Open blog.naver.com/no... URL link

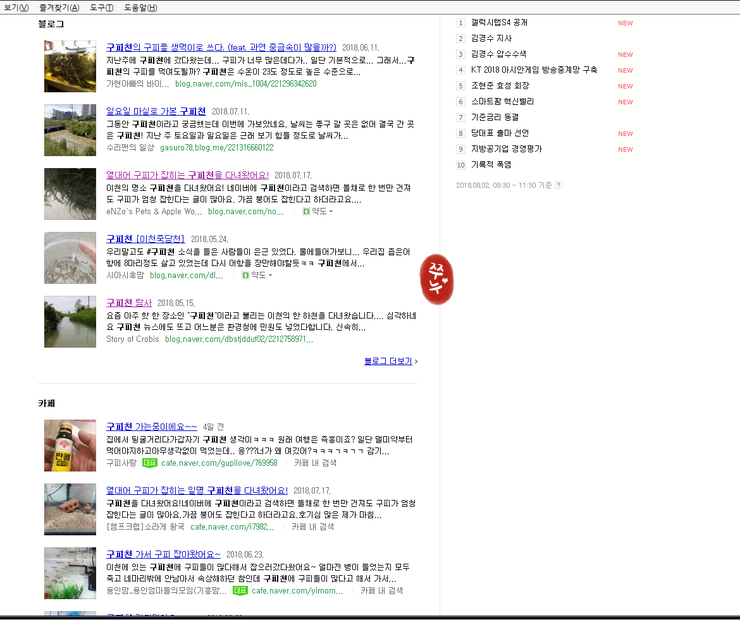(245, 211)
